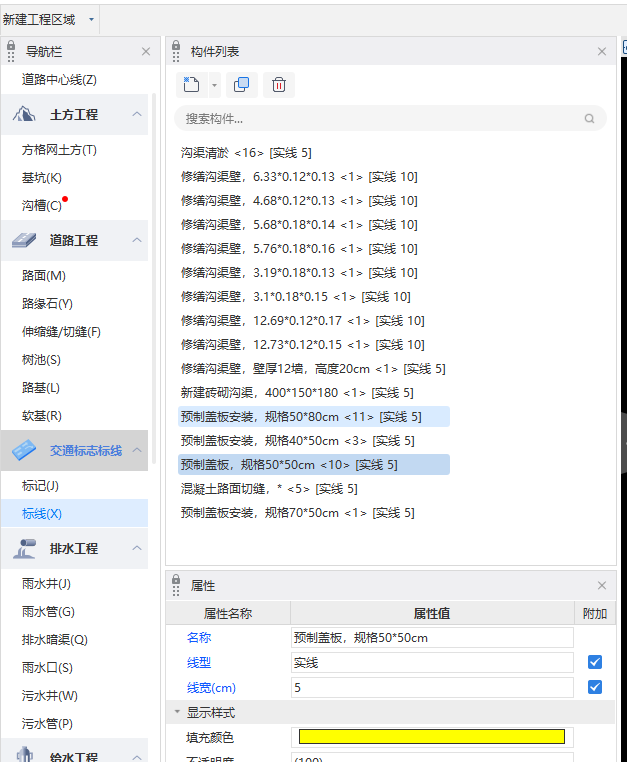Collapse the 排水工程 section chevron
627x762 pixels.
137,548
